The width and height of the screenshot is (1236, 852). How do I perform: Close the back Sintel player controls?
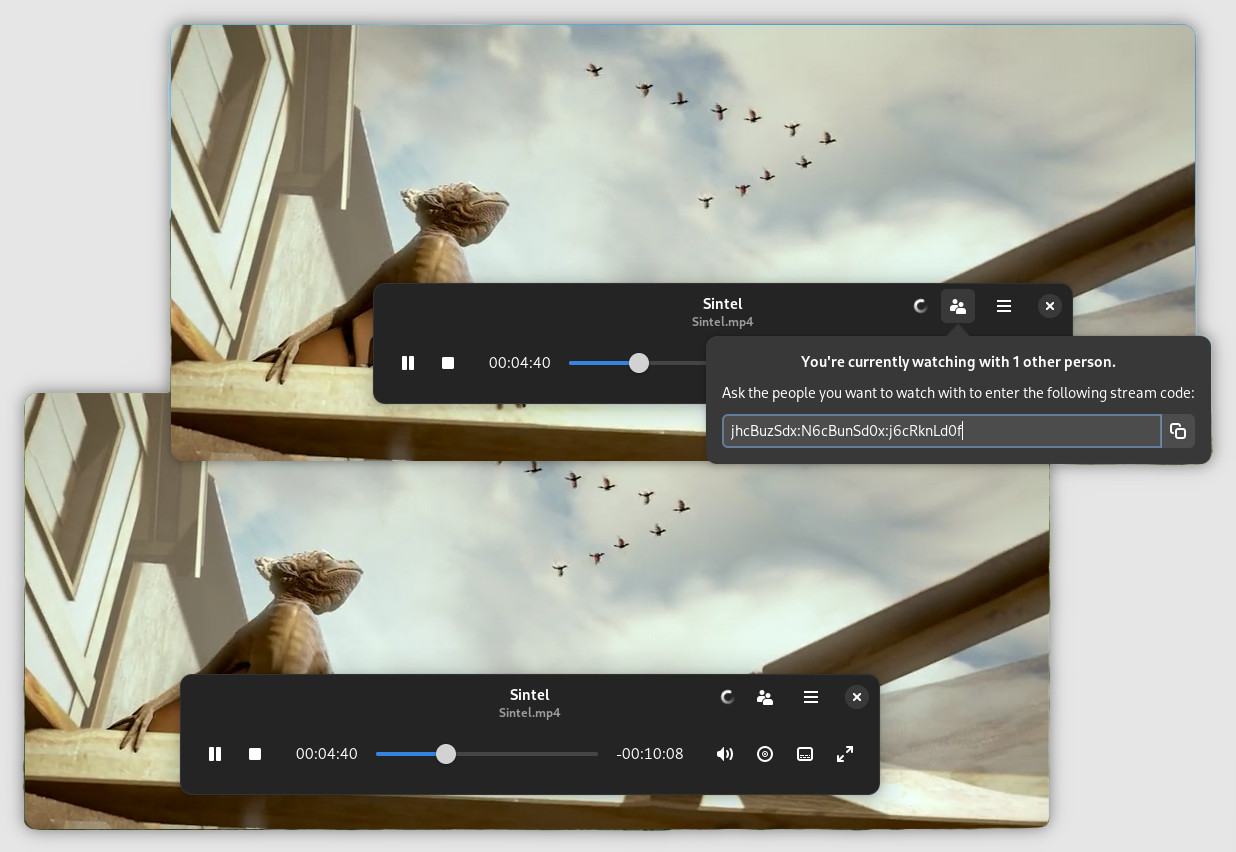1049,306
